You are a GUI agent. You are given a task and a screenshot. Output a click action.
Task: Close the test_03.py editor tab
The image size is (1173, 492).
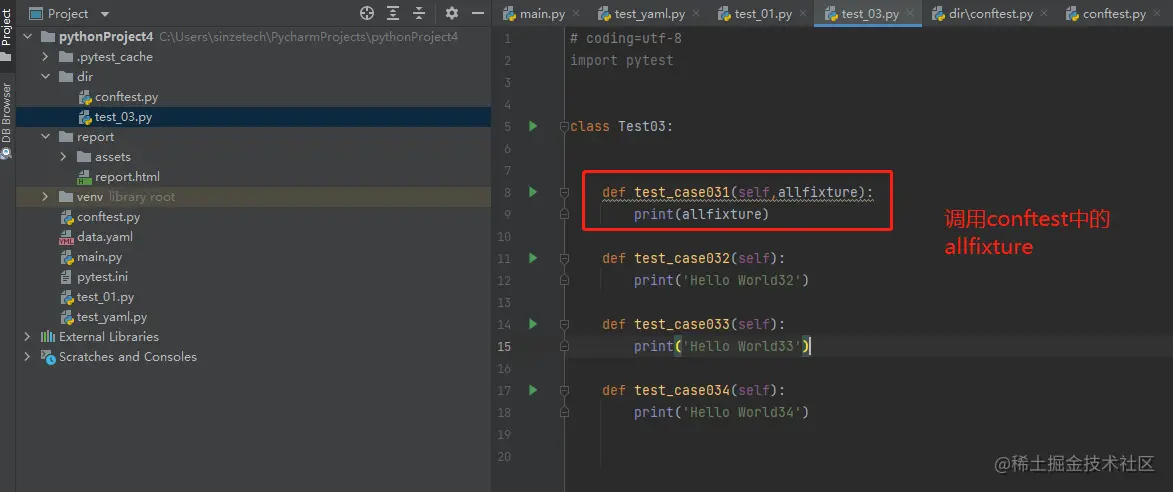click(x=910, y=13)
